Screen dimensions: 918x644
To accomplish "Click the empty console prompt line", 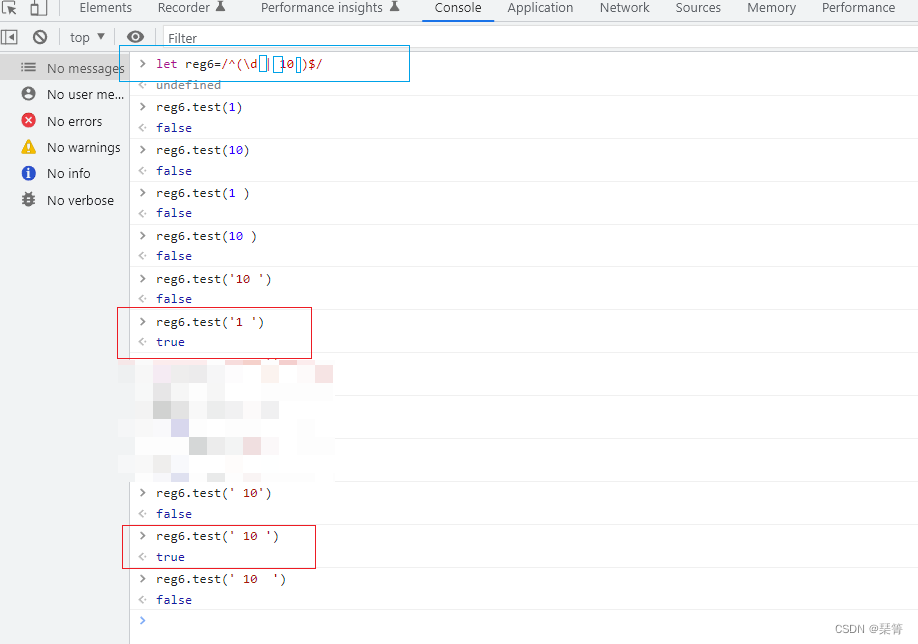I will tap(500, 621).
